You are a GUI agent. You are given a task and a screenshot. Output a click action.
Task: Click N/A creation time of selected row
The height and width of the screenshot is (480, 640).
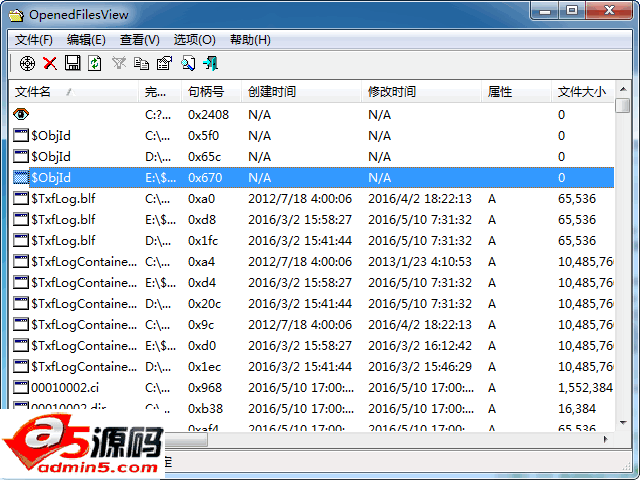tap(260, 178)
